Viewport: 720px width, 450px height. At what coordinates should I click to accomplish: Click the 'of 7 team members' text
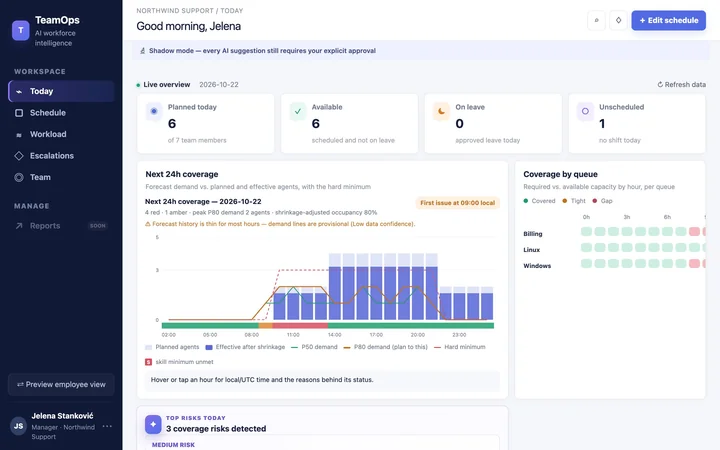pos(197,140)
